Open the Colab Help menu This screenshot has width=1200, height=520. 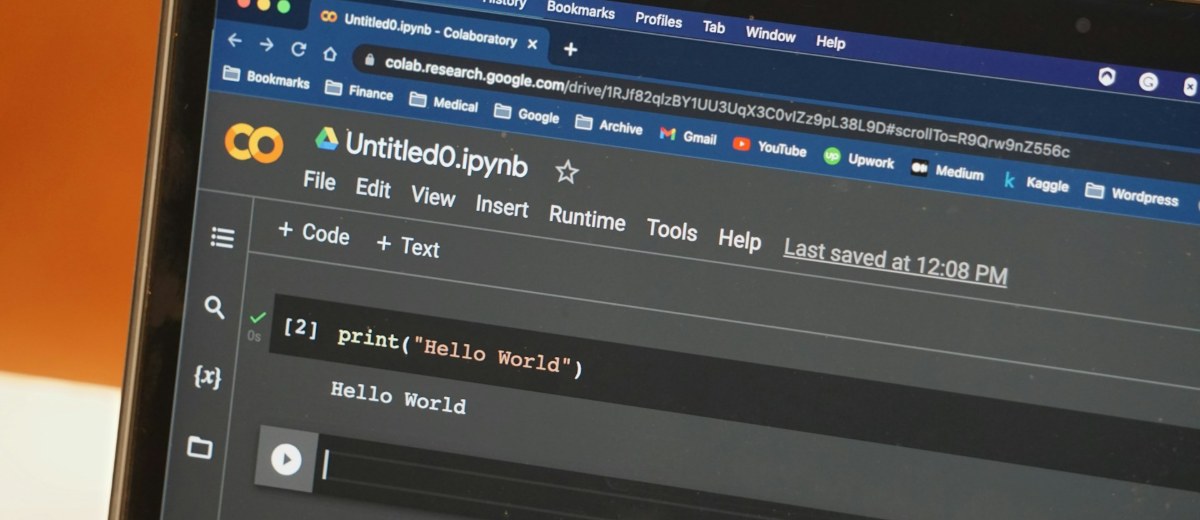[x=740, y=239]
